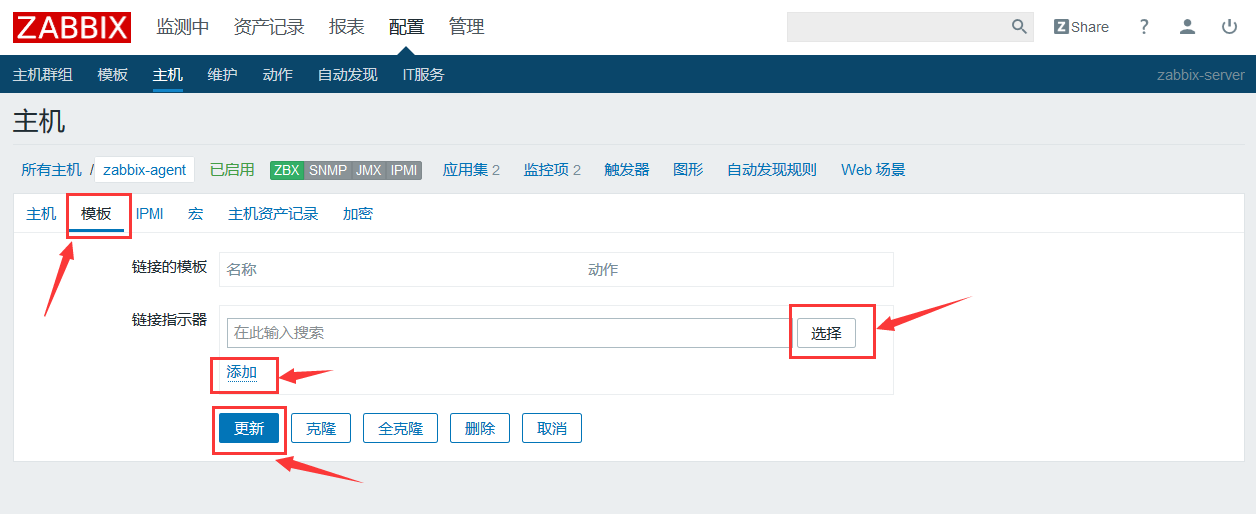
Task: Click the 已启用 status link
Action: (x=232, y=170)
